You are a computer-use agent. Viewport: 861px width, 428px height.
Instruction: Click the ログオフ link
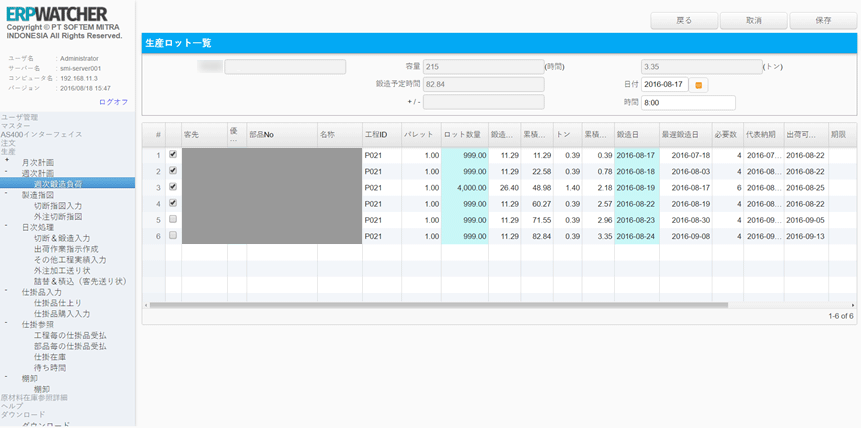tap(114, 102)
